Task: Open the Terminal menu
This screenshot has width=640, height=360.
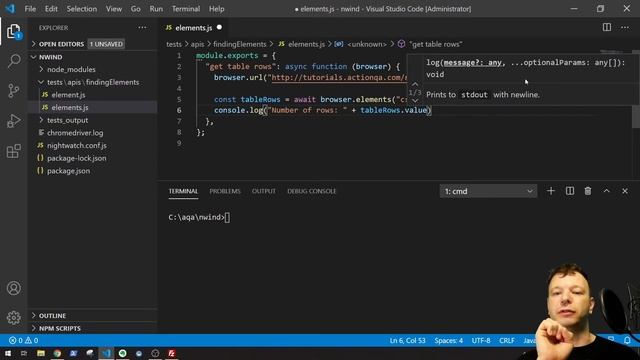Action: click(186, 9)
